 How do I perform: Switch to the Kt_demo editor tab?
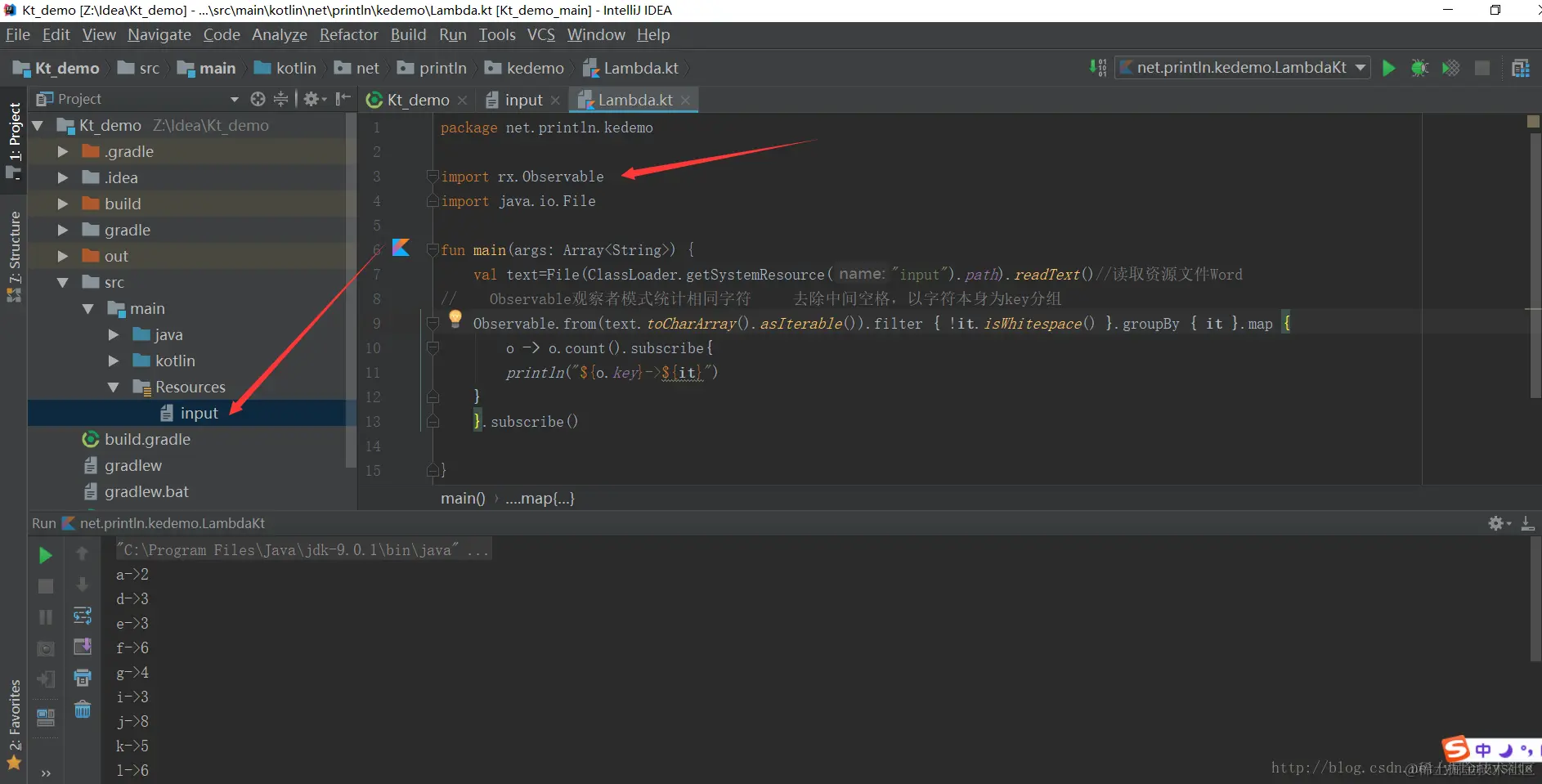click(417, 100)
